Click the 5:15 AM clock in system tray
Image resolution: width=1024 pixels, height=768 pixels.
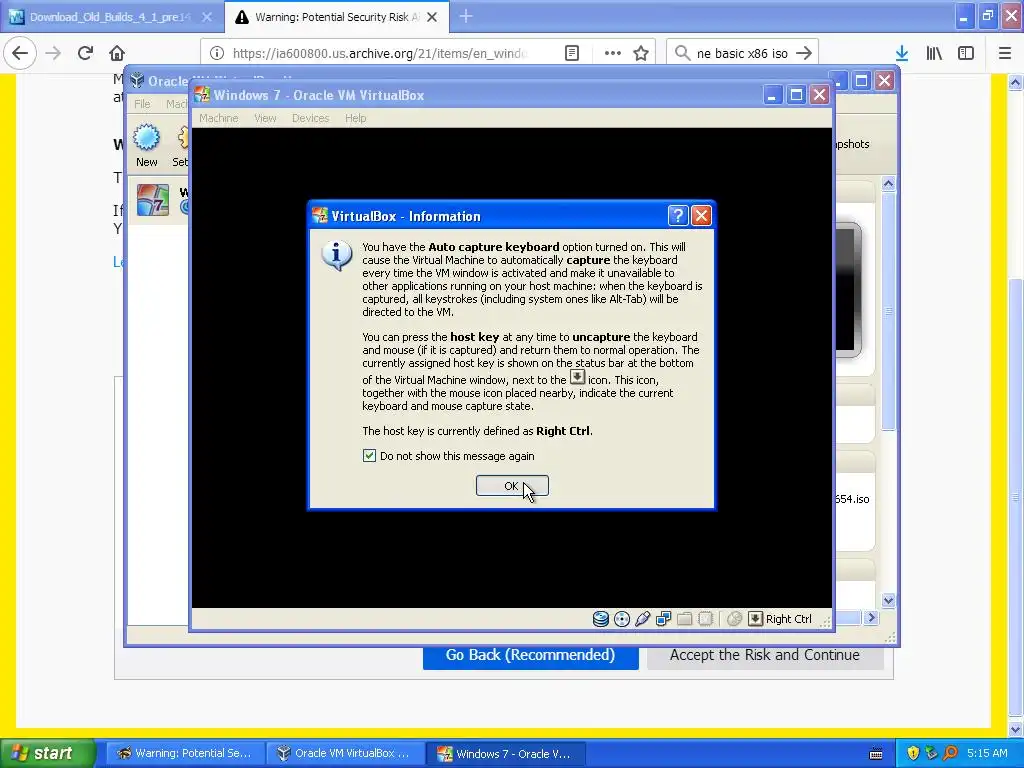point(987,753)
